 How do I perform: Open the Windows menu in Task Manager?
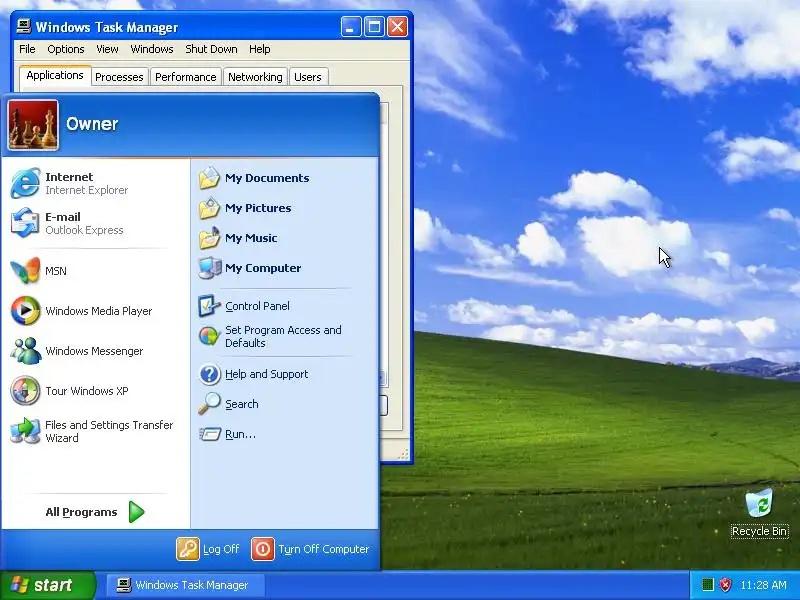(152, 49)
